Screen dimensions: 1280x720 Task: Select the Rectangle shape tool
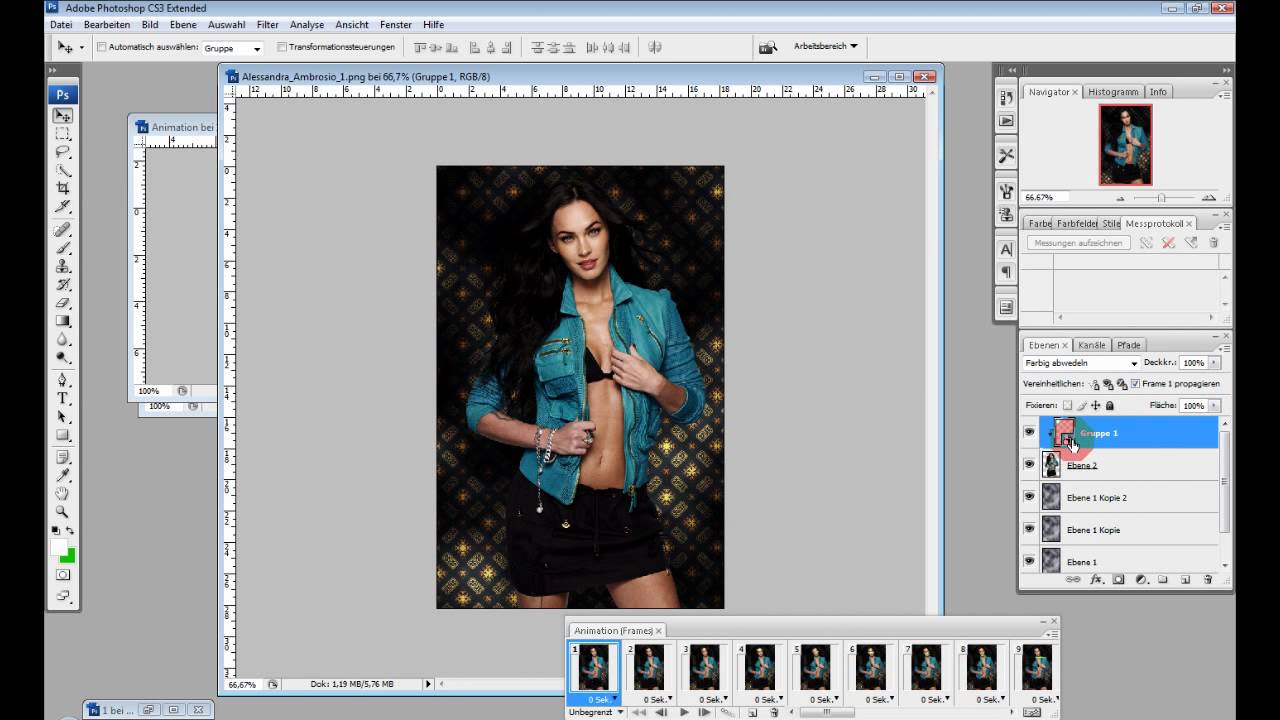point(63,434)
